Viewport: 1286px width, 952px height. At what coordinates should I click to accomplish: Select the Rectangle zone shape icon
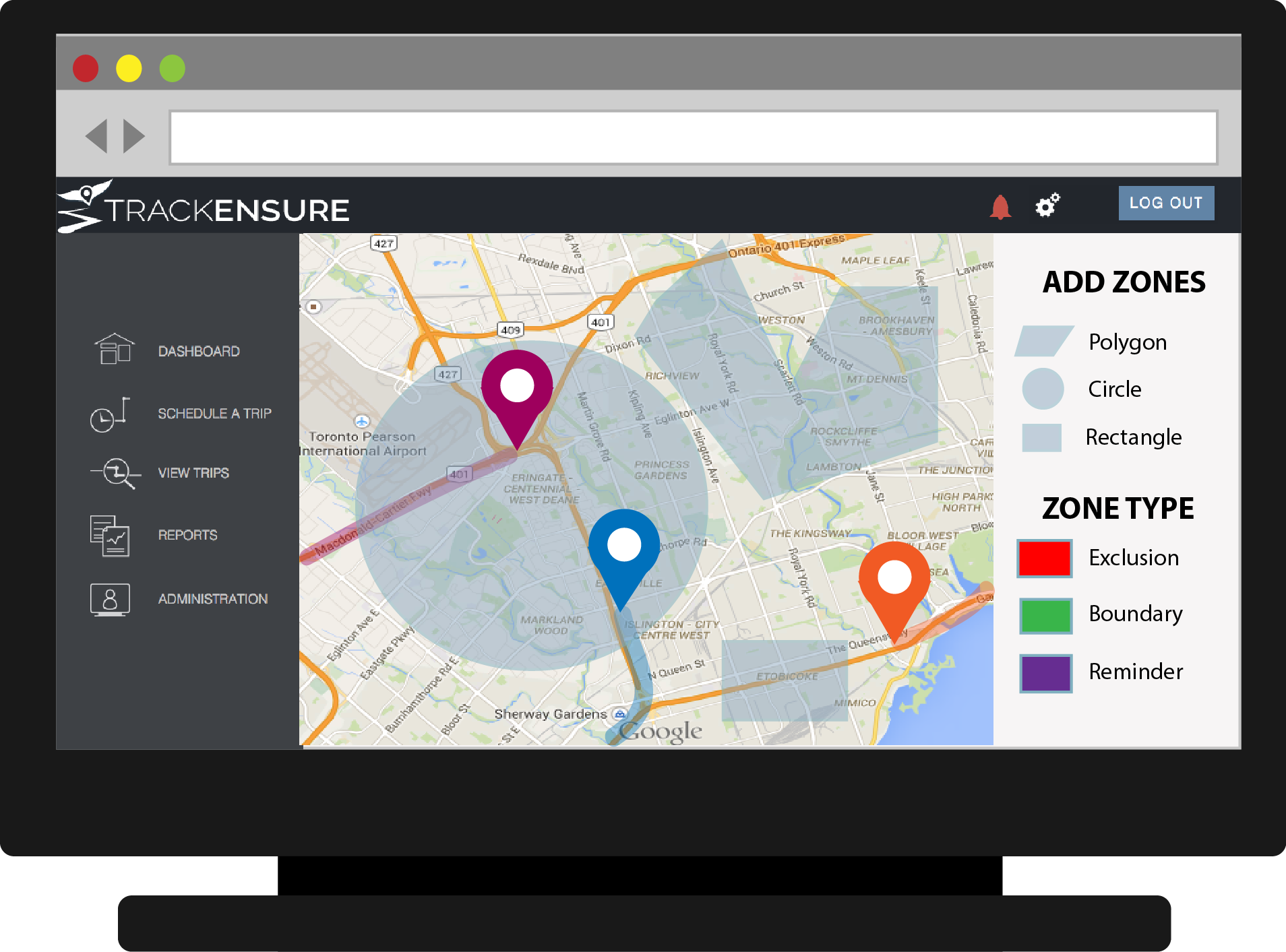[x=1042, y=437]
